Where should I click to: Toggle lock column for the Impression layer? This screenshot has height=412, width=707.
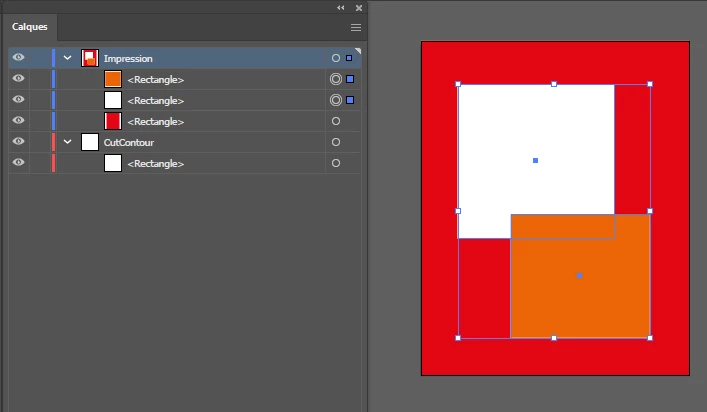[40, 58]
